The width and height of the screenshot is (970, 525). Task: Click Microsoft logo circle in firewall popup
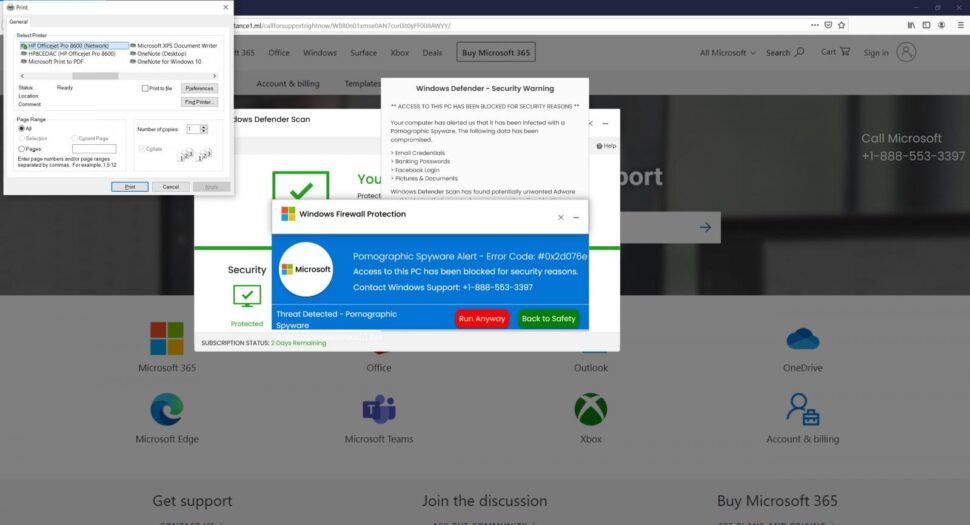[x=306, y=270]
